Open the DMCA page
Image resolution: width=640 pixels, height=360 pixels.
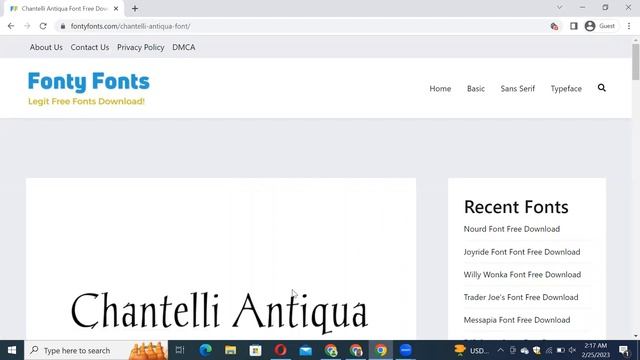point(184,47)
